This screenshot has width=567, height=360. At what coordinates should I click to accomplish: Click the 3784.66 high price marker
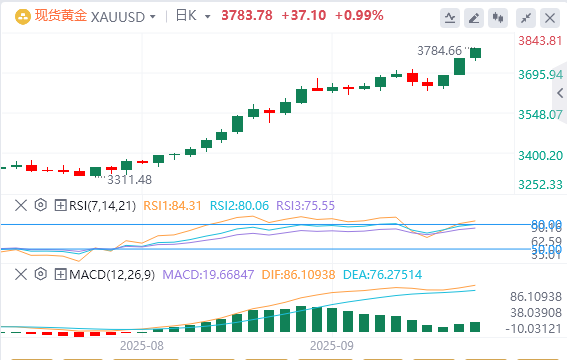pyautogui.click(x=440, y=51)
